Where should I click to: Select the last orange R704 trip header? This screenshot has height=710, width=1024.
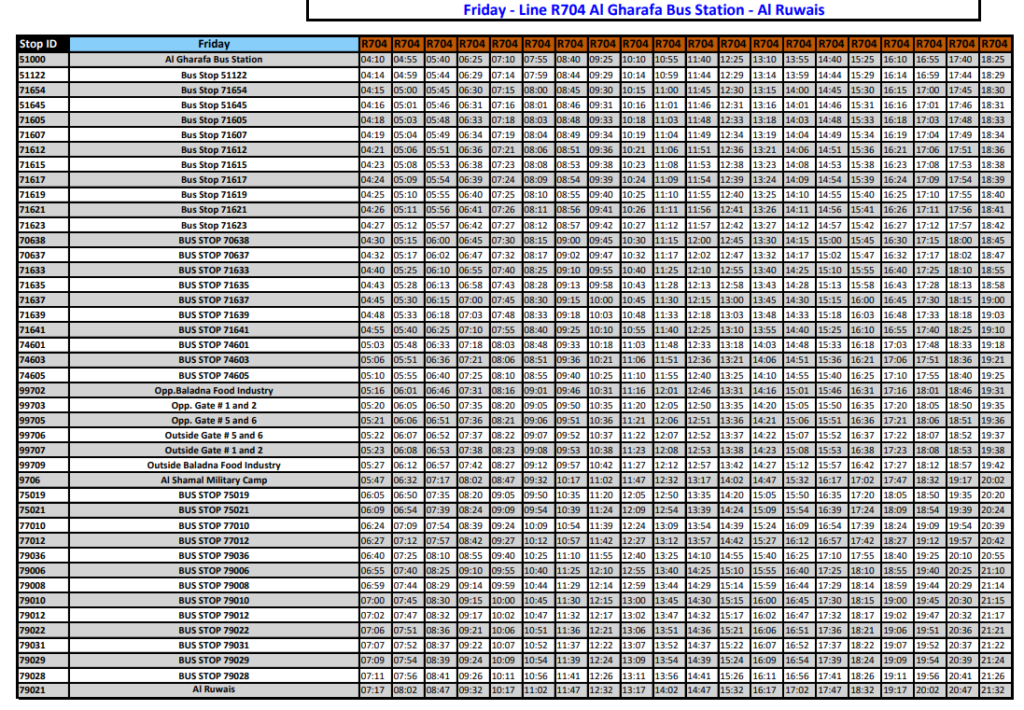(x=994, y=44)
